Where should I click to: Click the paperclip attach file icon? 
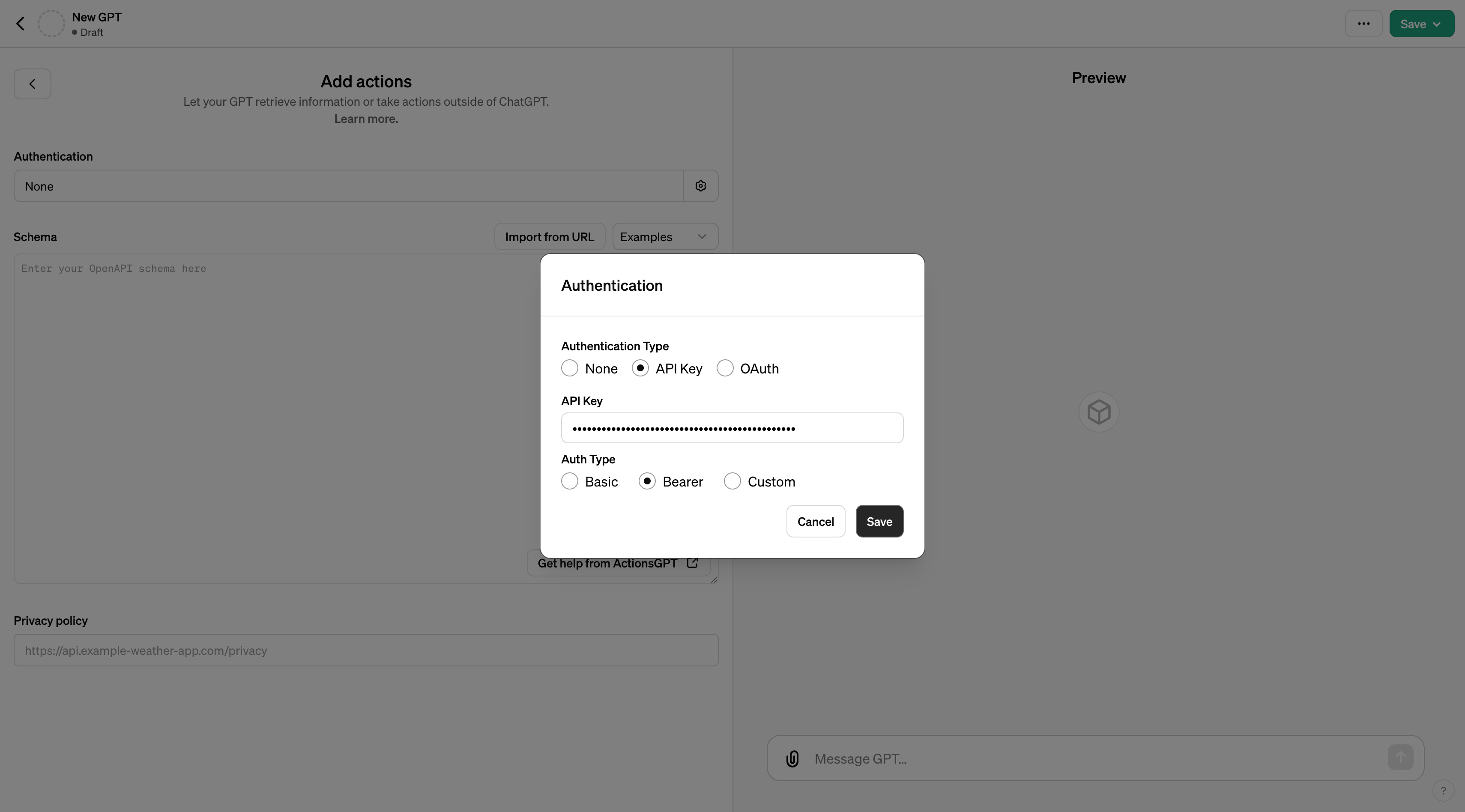792,758
